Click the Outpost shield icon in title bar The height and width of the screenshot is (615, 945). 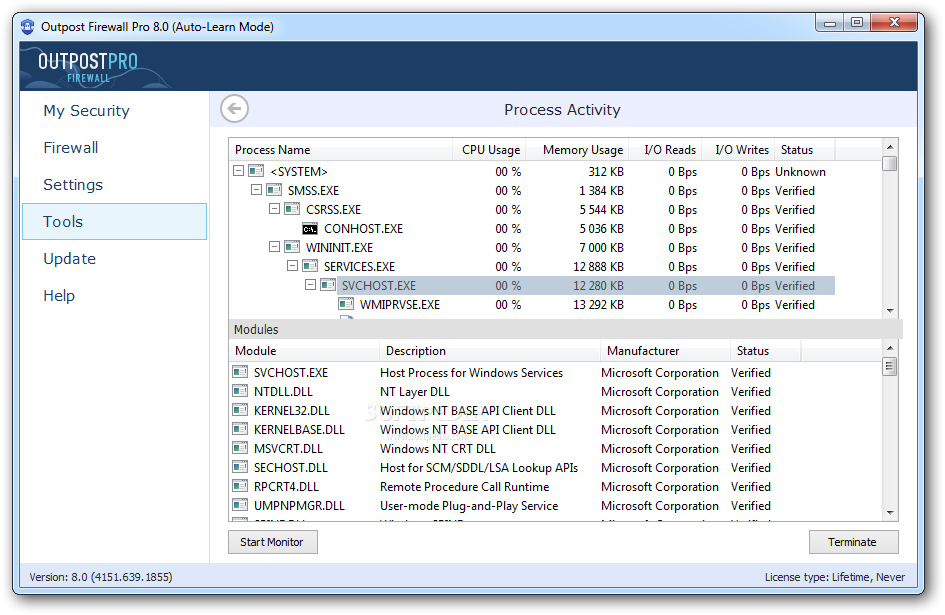(28, 27)
